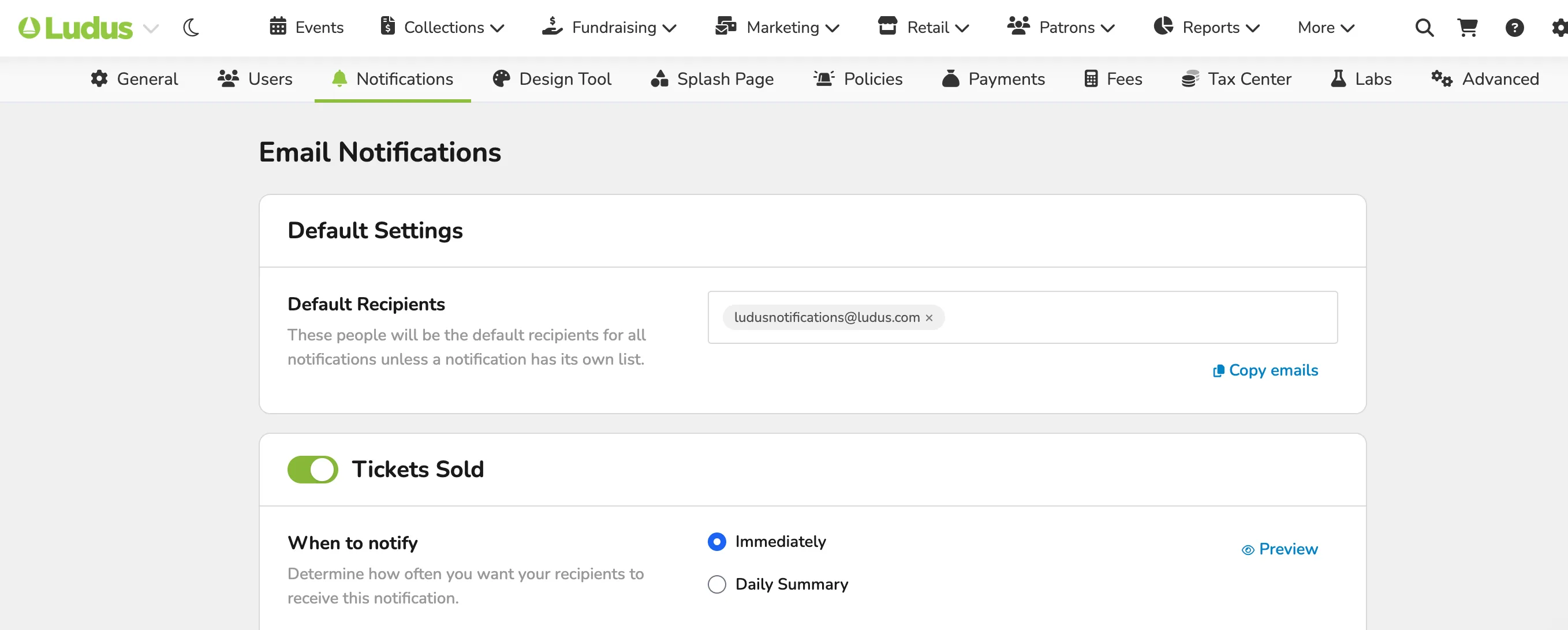Click the Design Tool palette icon
Viewport: 1568px width, 630px height.
coord(501,78)
